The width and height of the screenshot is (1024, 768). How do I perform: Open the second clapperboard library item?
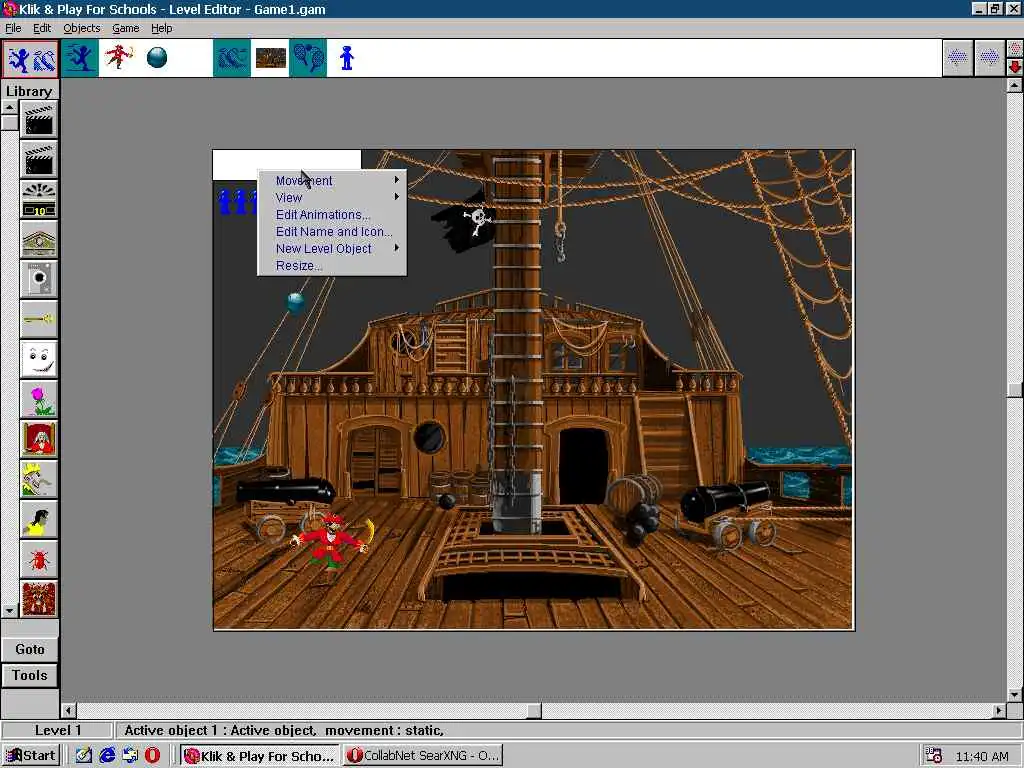pos(39,159)
